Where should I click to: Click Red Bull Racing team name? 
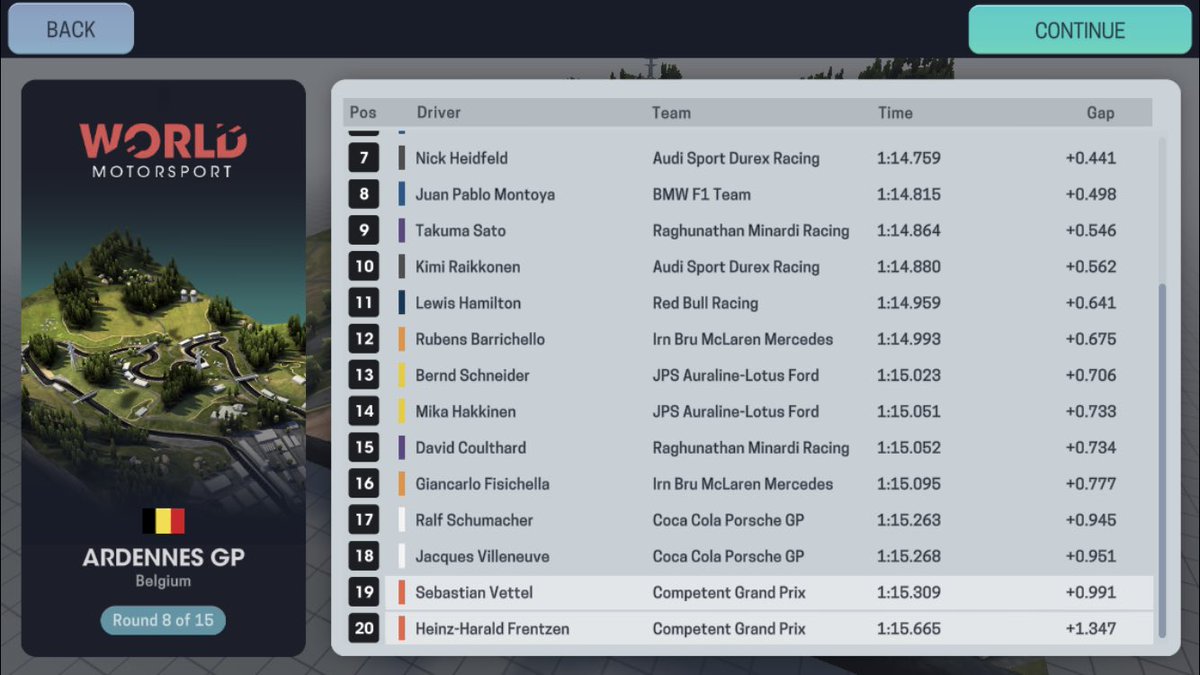coord(705,303)
